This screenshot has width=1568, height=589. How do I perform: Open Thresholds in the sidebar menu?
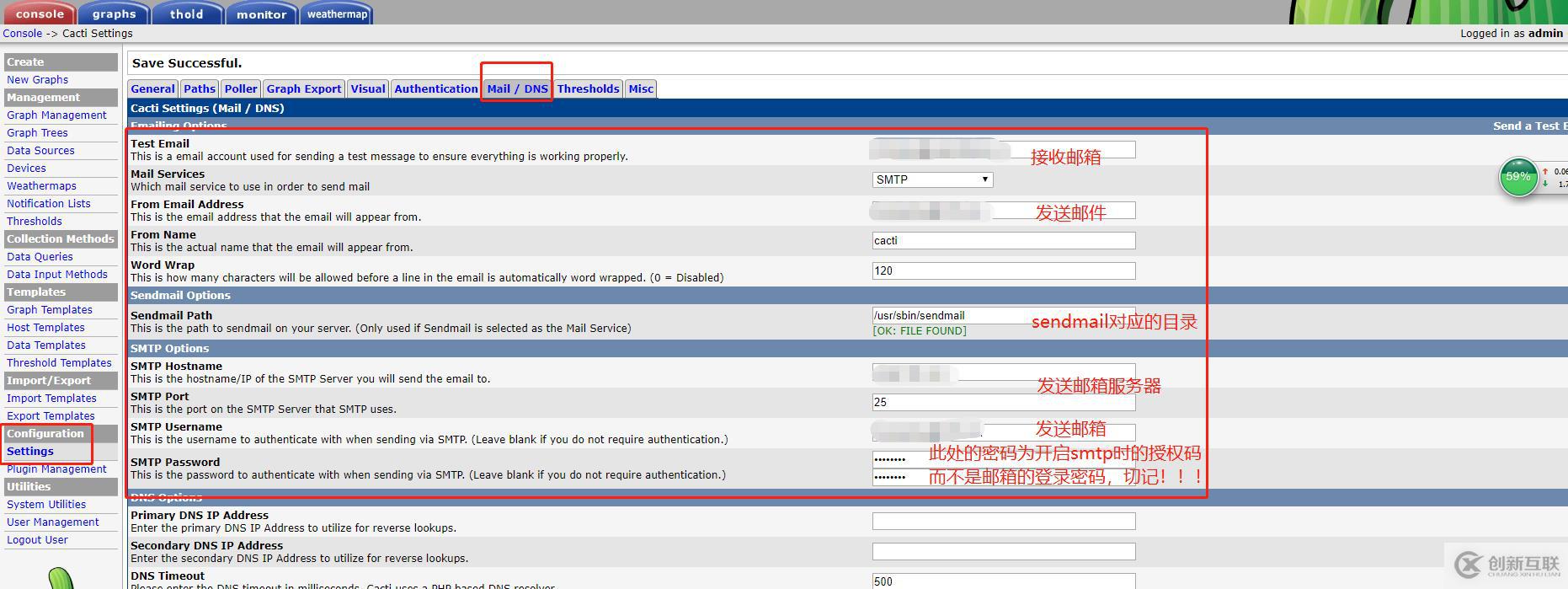click(35, 222)
